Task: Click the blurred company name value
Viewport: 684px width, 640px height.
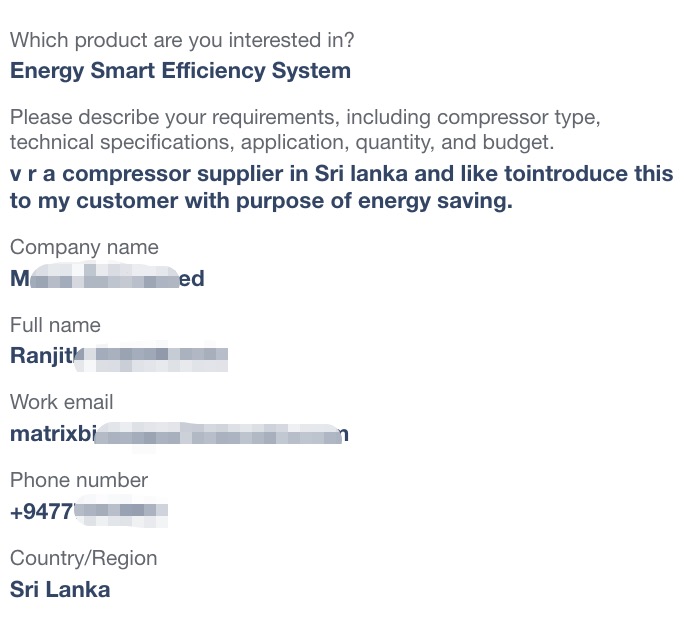Action: (107, 278)
